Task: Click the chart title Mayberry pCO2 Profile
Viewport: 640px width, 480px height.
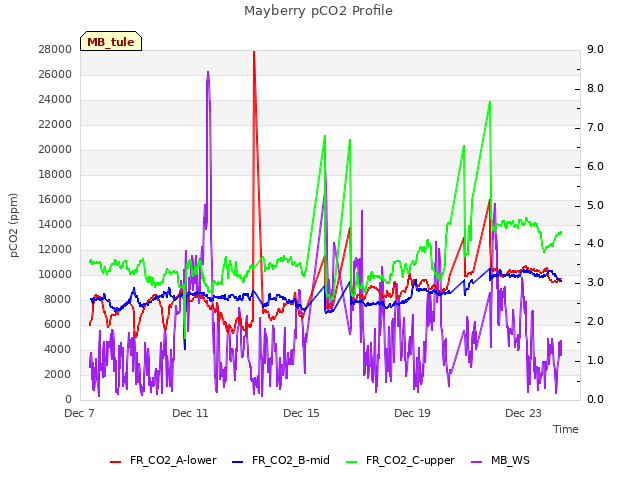Action: pos(318,11)
